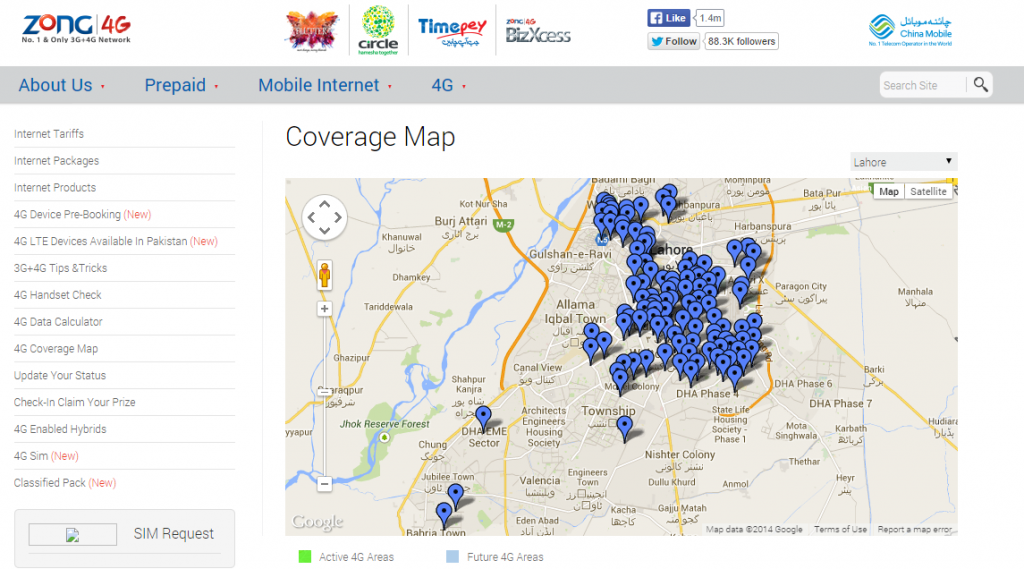The width and height of the screenshot is (1024, 569).
Task: Open the Prepaid menu
Action: 175,85
